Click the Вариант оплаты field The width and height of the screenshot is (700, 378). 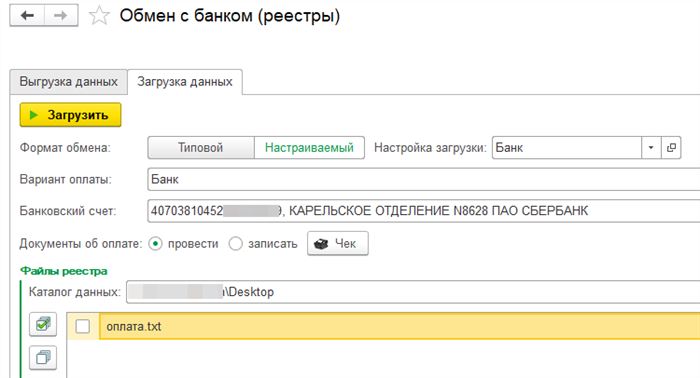tap(424, 179)
